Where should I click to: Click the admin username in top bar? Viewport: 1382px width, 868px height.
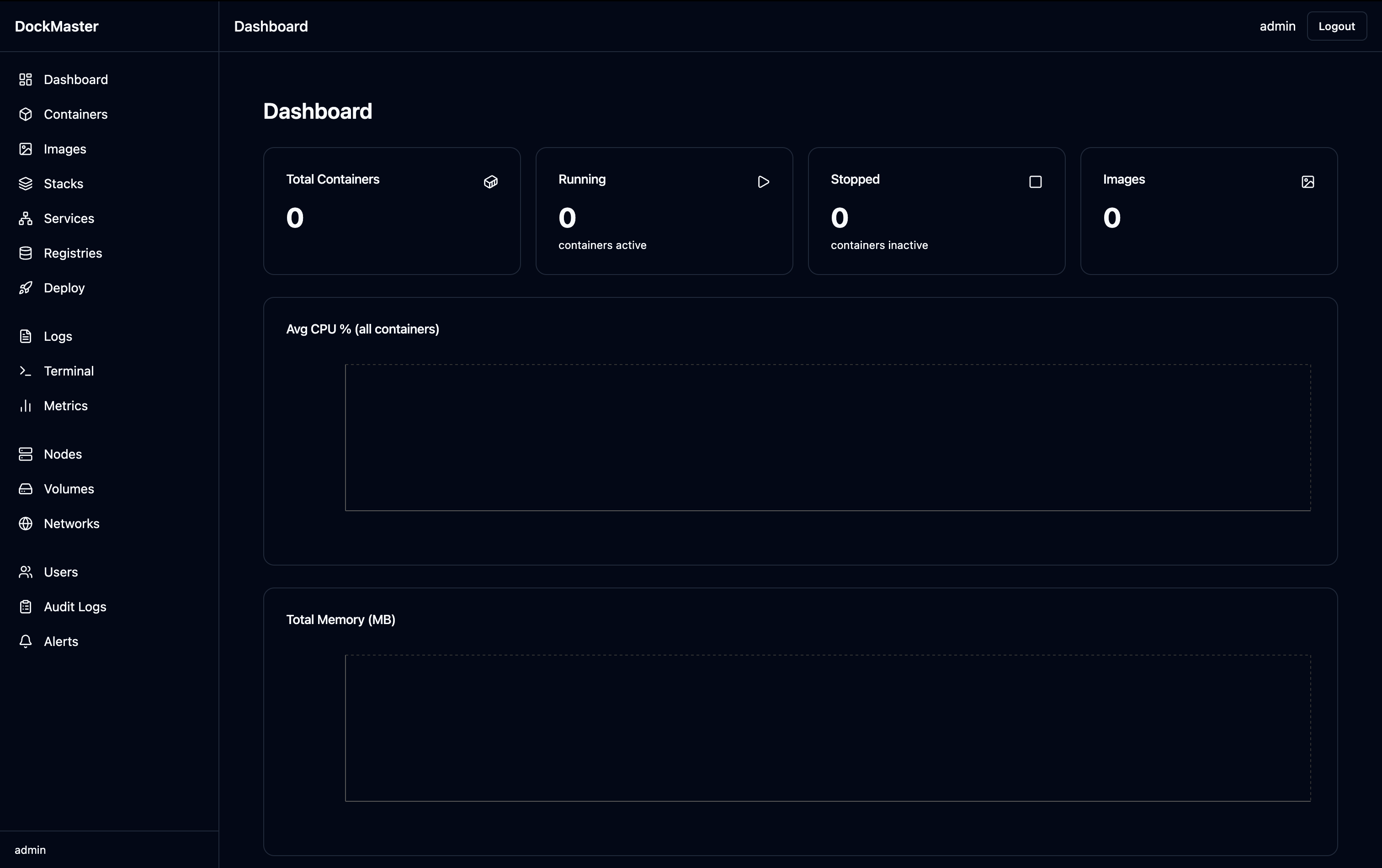1277,26
